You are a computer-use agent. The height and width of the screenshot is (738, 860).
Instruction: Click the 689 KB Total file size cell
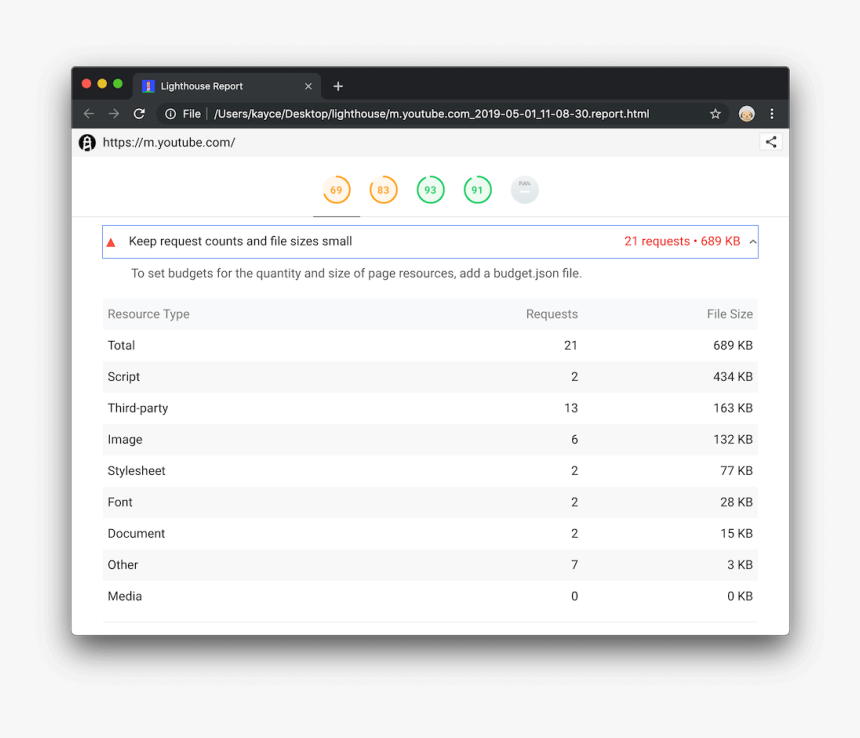[733, 345]
